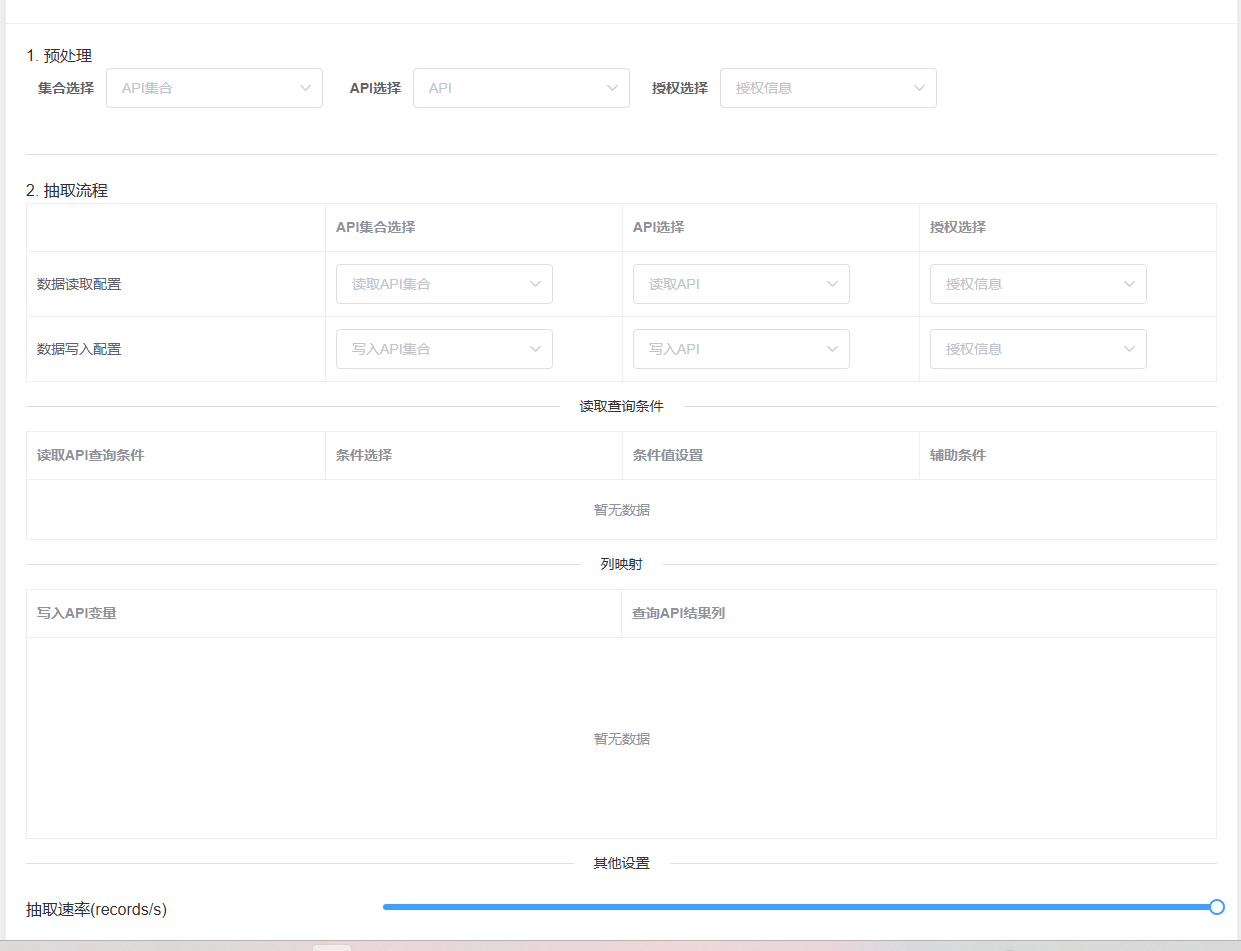Click the chevron arrow in the API集合 dropdown
Screen dimensions: 1241x951
[305, 88]
